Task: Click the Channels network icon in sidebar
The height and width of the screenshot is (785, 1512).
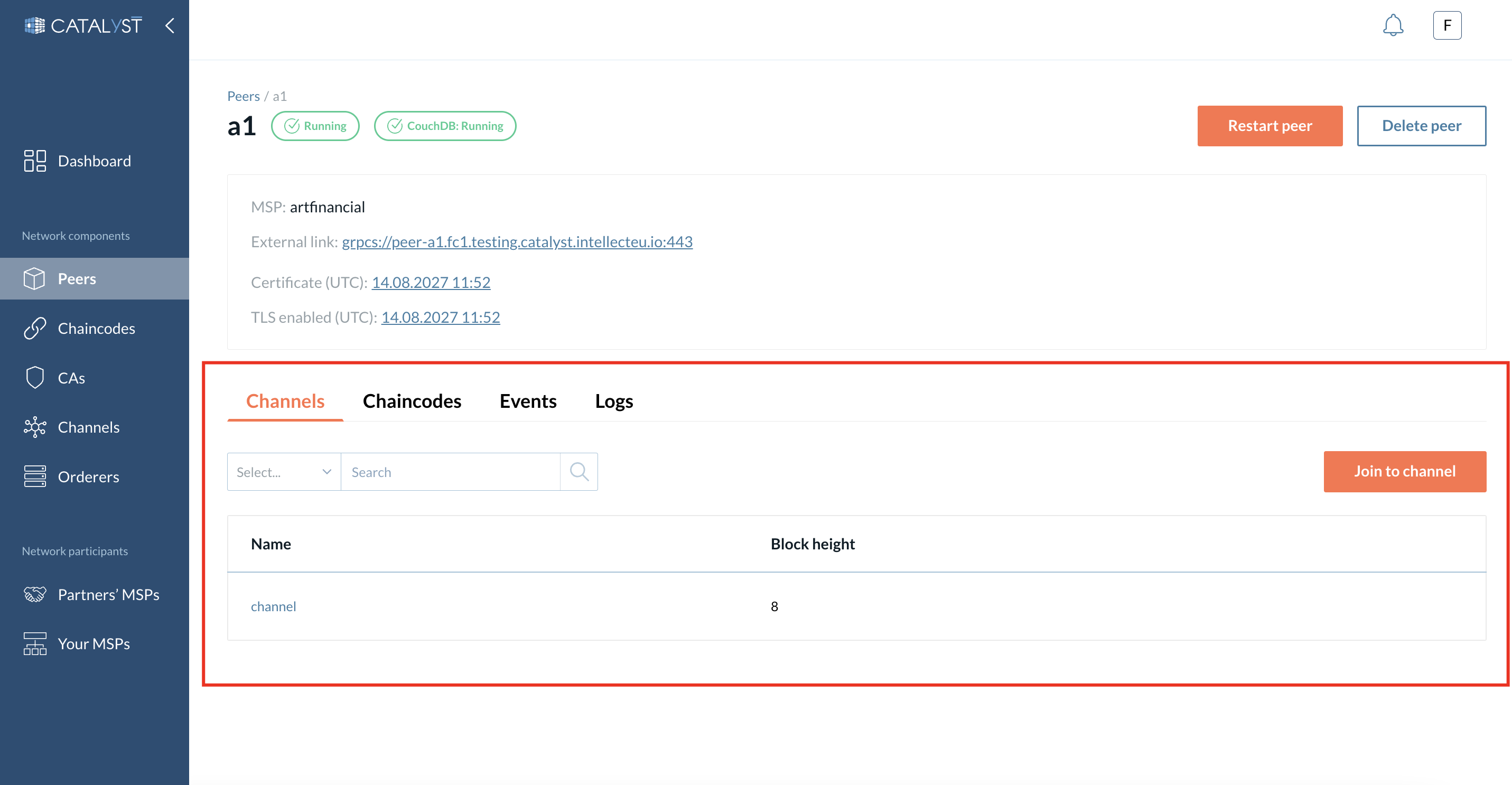Action: (35, 427)
